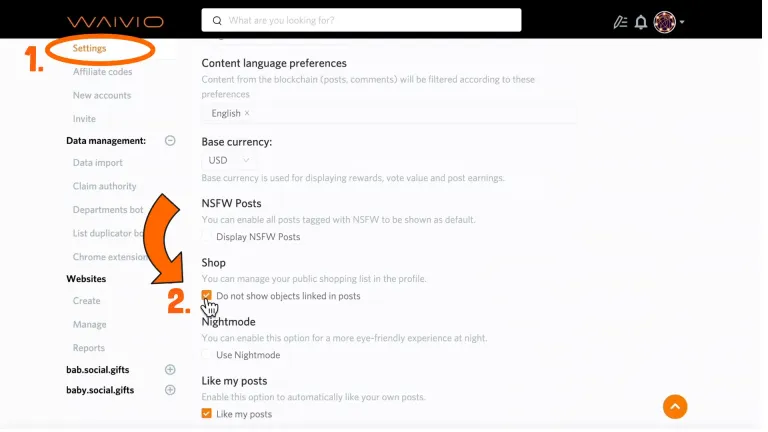Screen dimensions: 768x432
Task: Enable Display NSFW Posts checkbox
Action: coord(207,237)
